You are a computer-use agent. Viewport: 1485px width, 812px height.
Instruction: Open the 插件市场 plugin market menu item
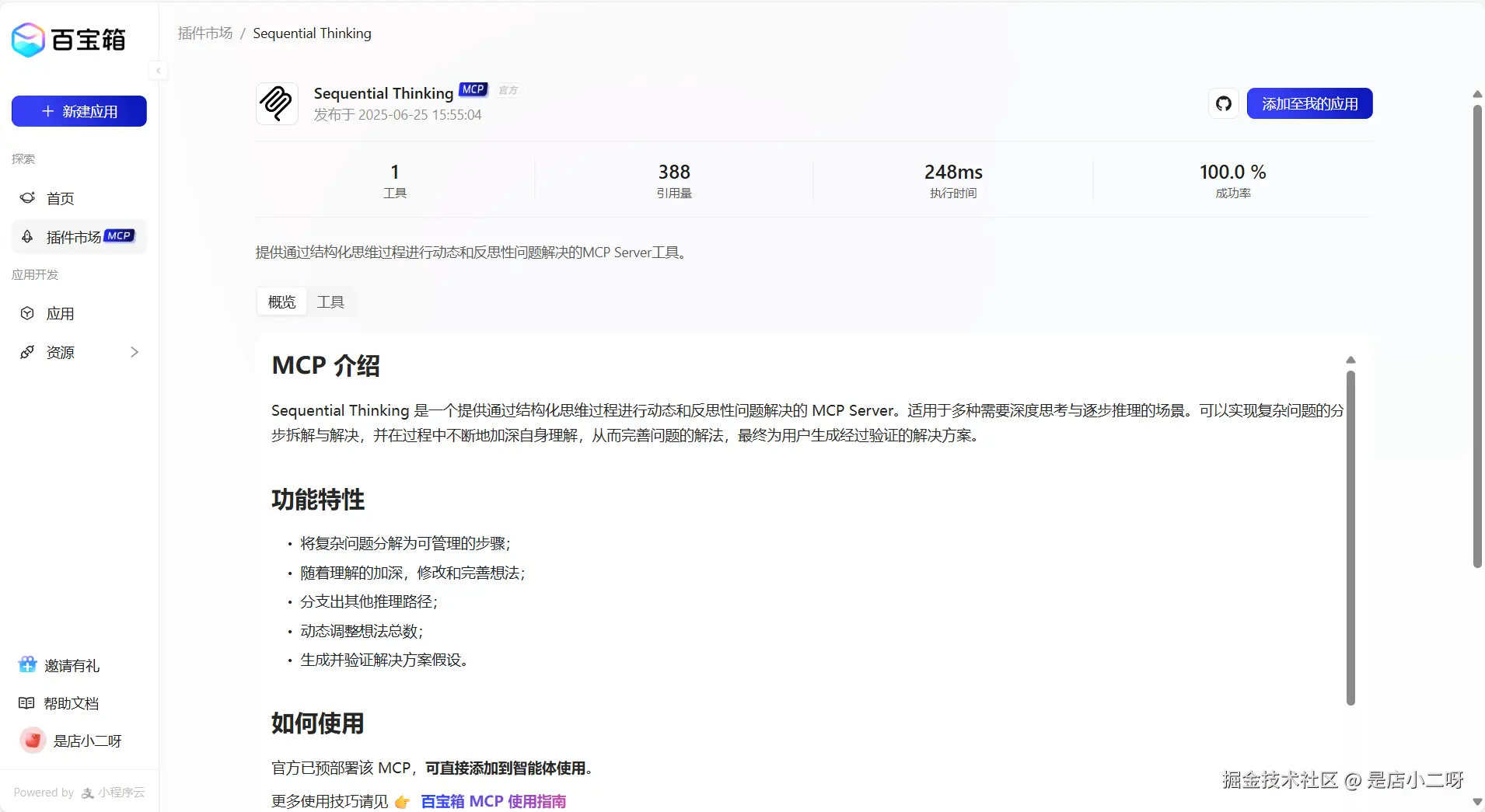(79, 237)
